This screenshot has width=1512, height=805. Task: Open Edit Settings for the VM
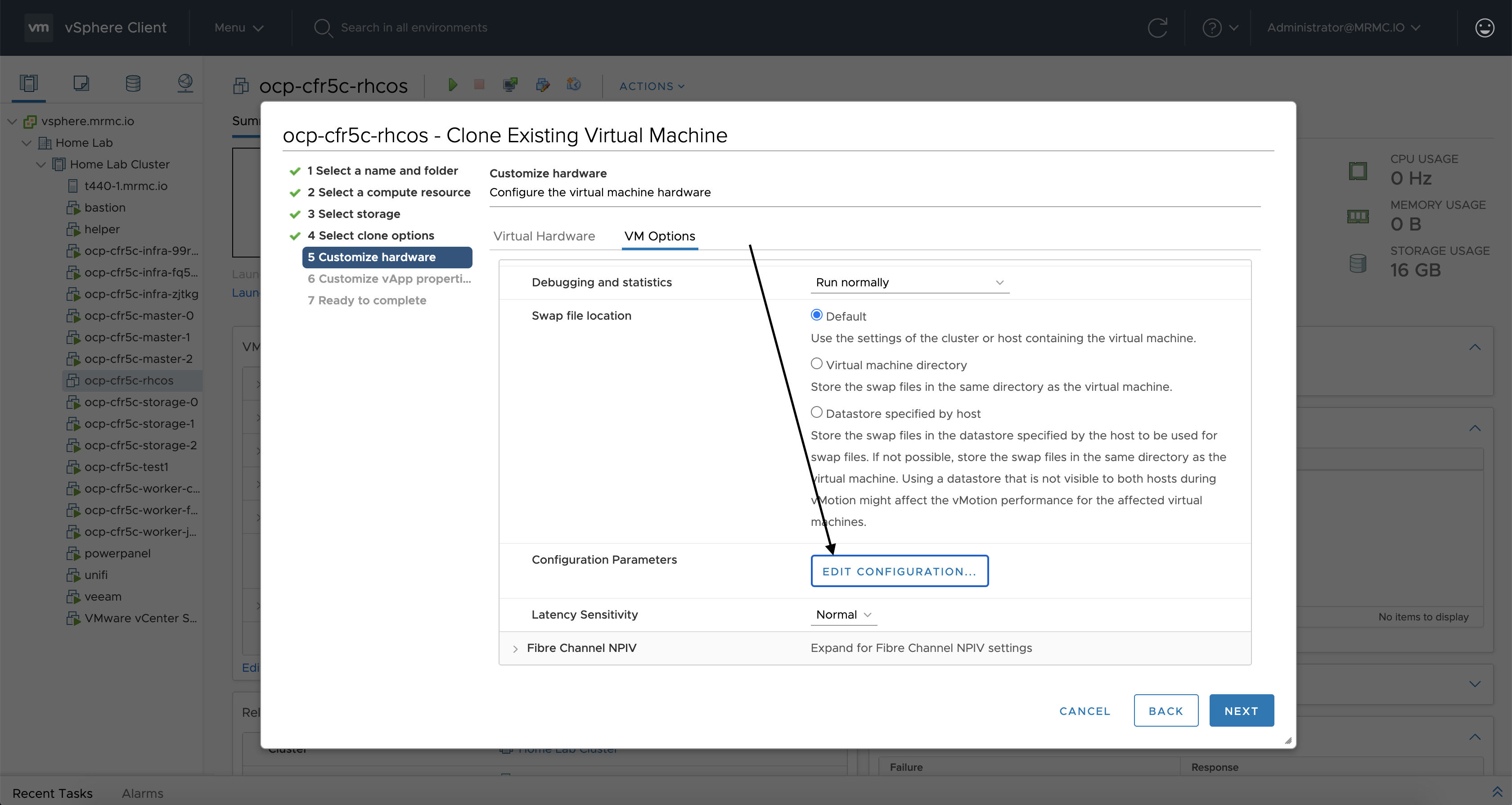543,85
